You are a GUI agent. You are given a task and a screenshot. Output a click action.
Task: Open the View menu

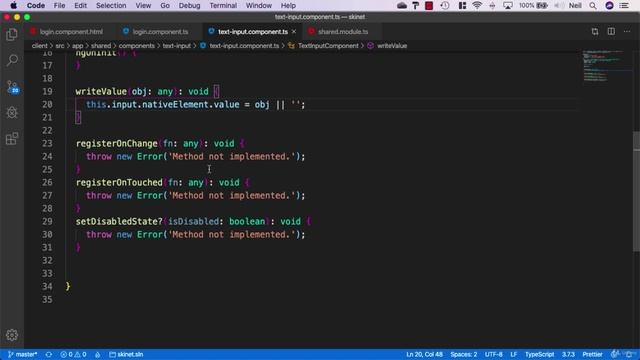[143, 6]
